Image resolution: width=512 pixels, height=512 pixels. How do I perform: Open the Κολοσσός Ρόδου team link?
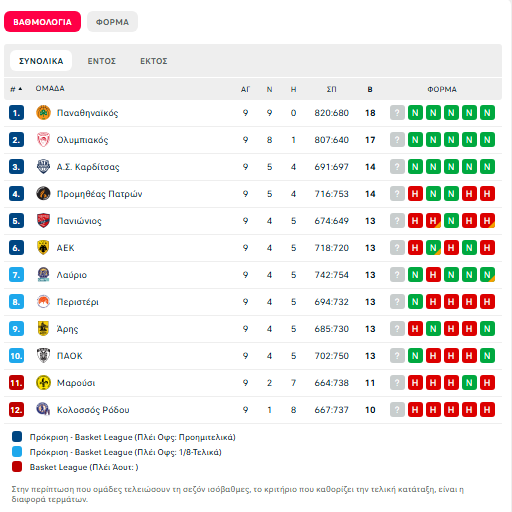pyautogui.click(x=93, y=410)
